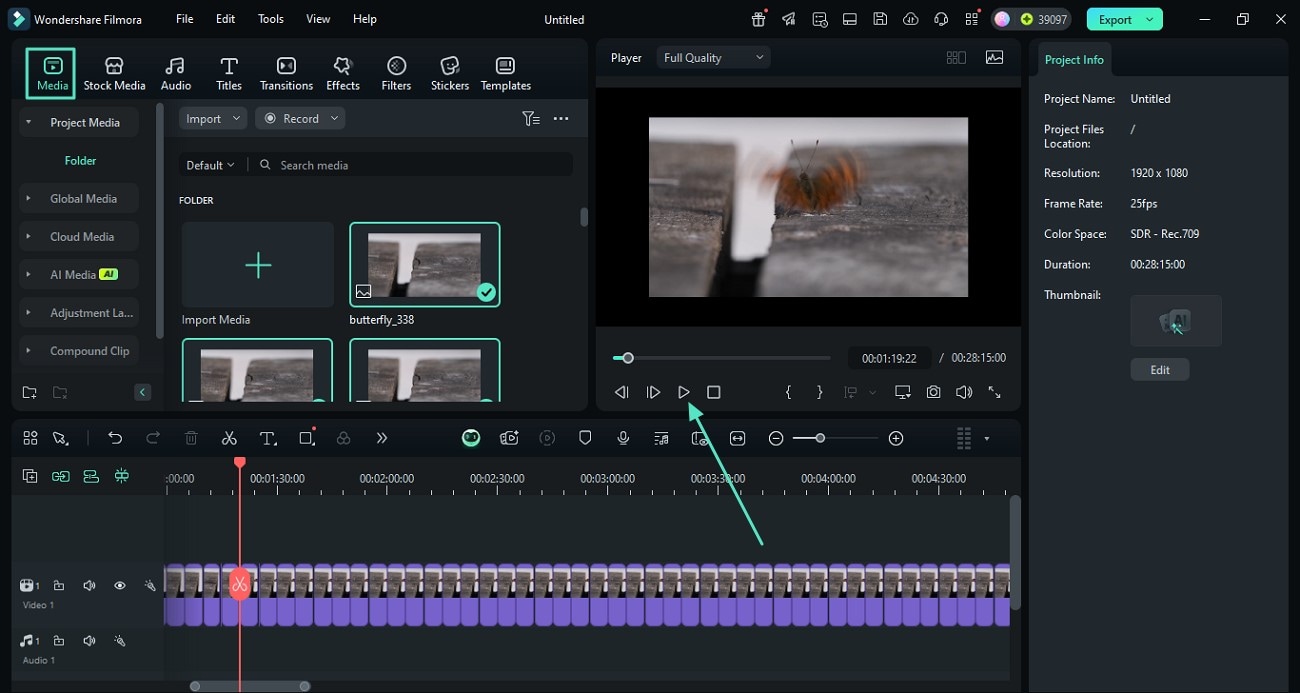Click the frame-step play icon
Screen dimensions: 1300x693
click(x=653, y=392)
